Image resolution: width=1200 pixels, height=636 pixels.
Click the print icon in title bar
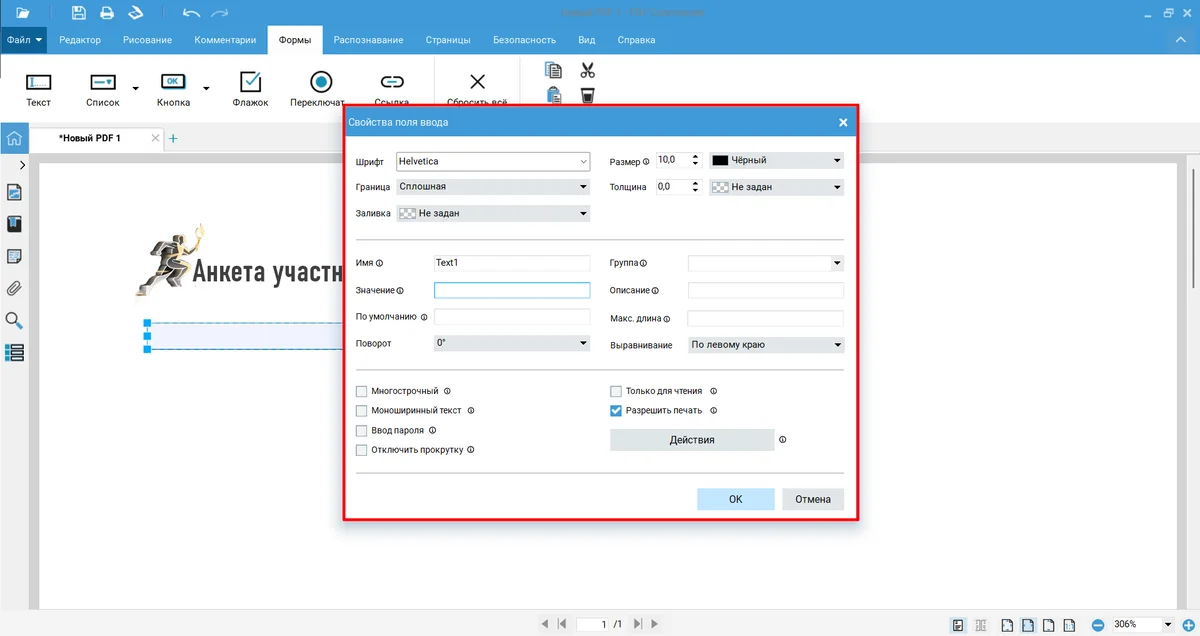(106, 13)
